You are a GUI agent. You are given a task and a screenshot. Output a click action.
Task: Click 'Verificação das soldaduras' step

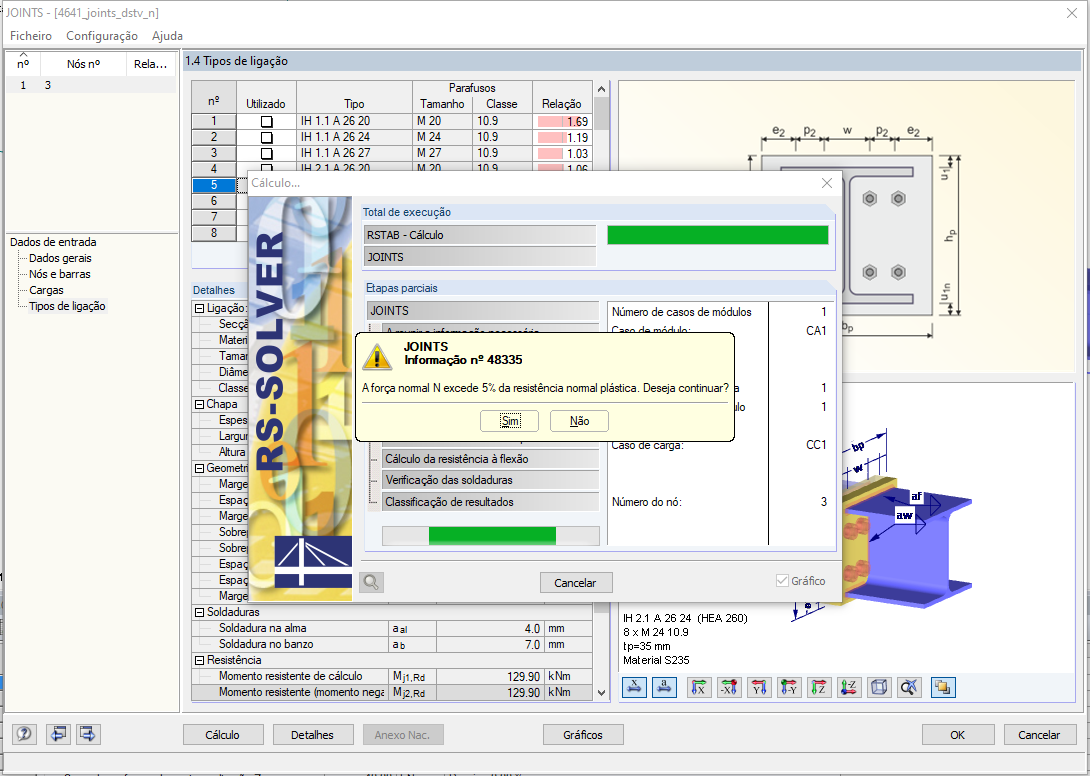[x=490, y=480]
